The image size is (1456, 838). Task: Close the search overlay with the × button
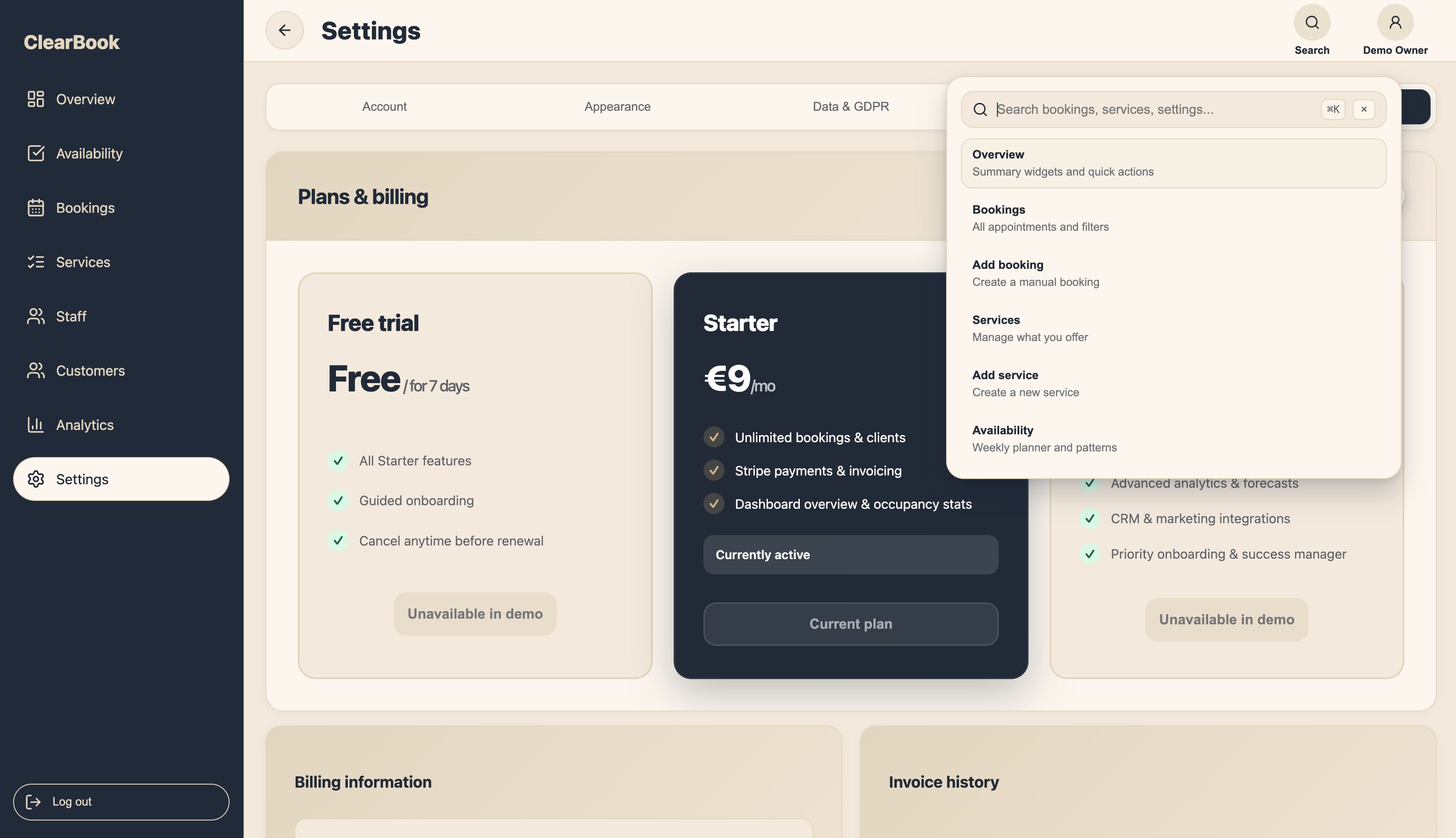pos(1364,109)
